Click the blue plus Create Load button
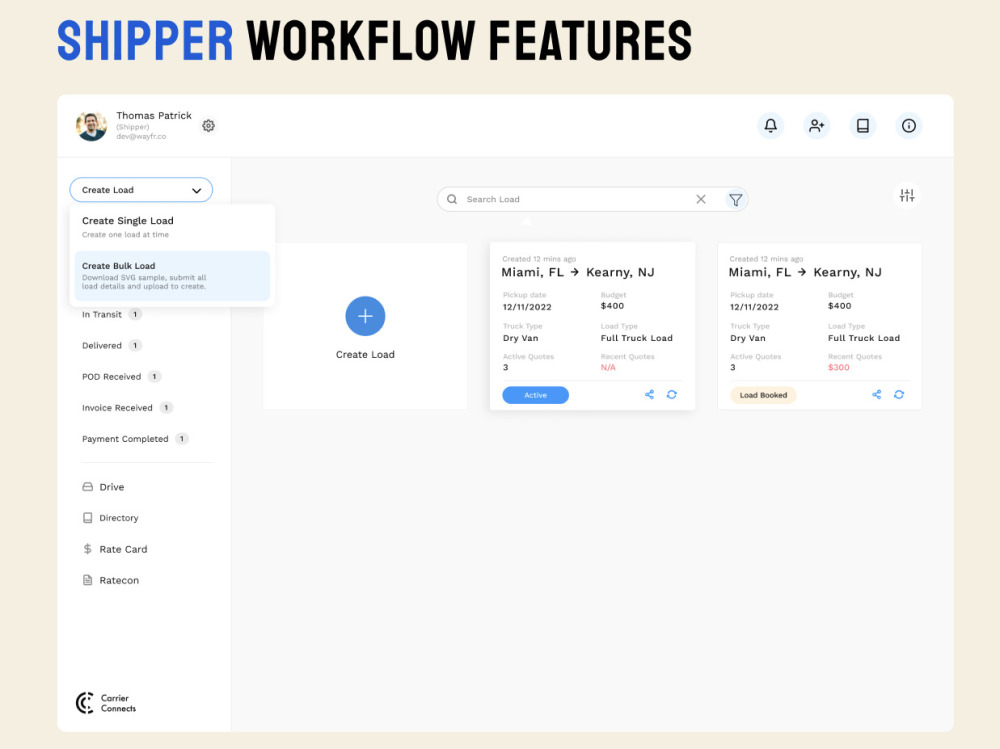The image size is (1000, 749). click(365, 315)
